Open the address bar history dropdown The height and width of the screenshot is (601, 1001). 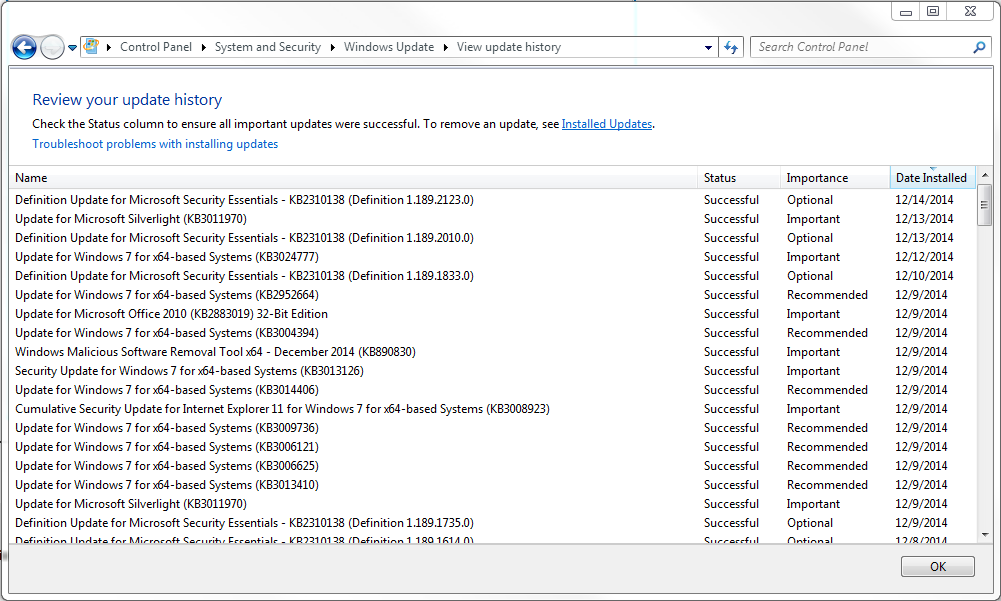pos(708,47)
